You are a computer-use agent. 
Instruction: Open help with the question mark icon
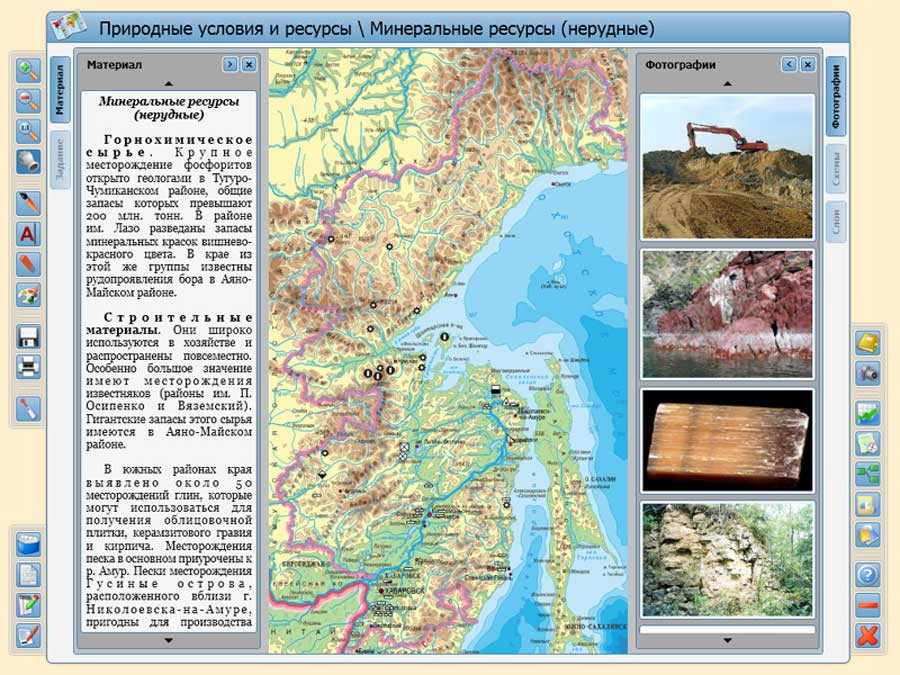coord(868,575)
